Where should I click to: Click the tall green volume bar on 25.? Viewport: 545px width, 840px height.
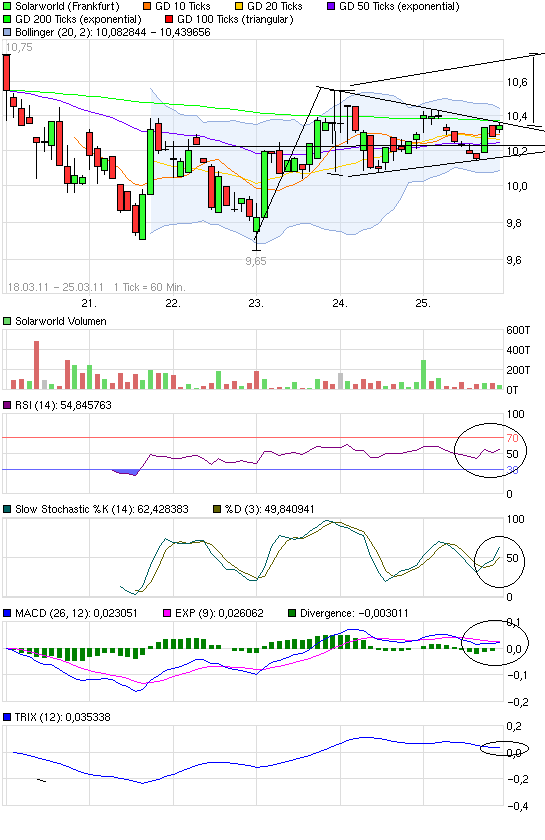pyautogui.click(x=424, y=374)
